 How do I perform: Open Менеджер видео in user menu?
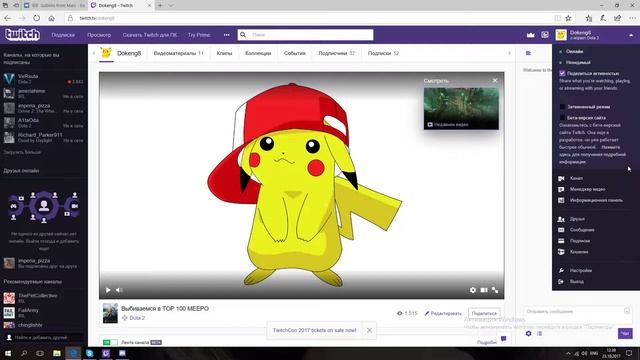[x=587, y=189]
